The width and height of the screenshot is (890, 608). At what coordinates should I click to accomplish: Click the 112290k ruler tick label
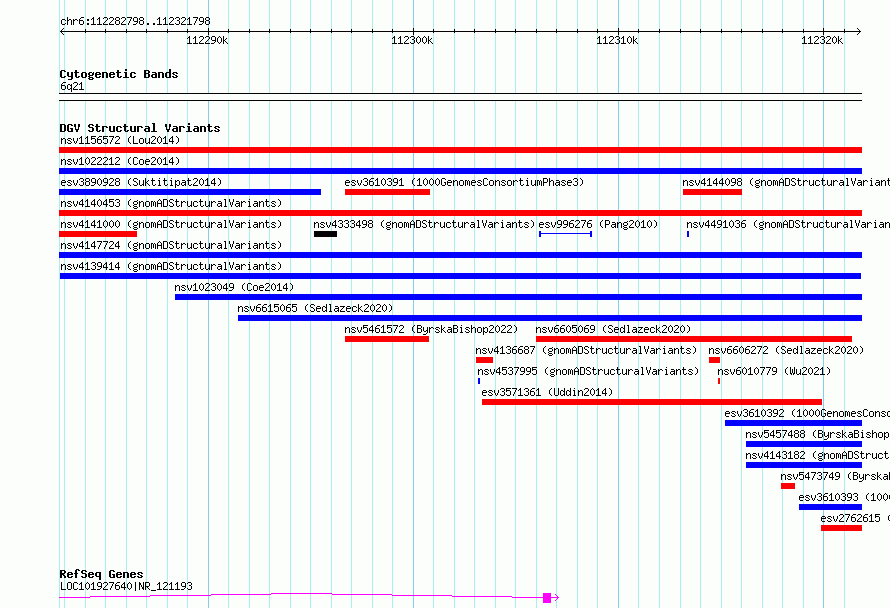click(x=207, y=40)
